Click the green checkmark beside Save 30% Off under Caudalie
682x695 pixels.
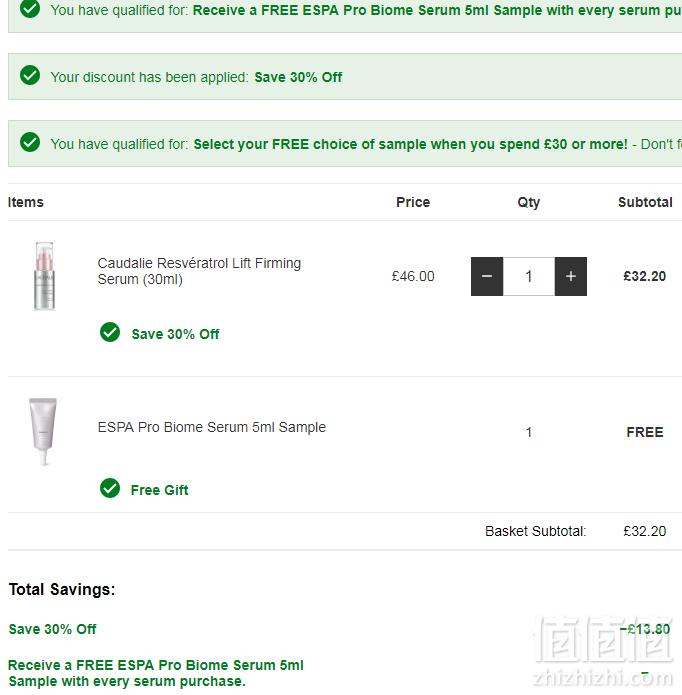pos(110,332)
